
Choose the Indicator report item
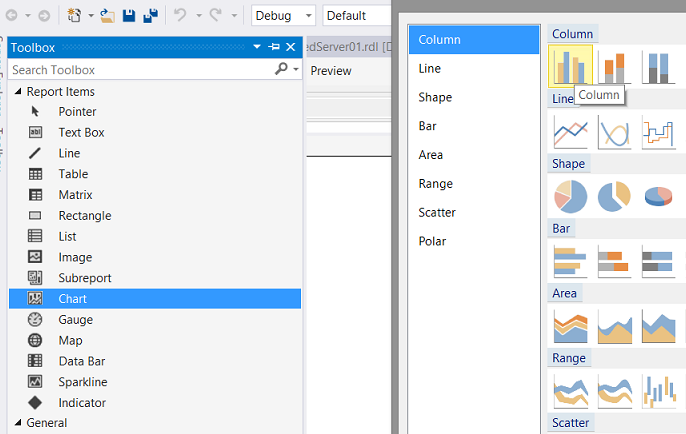155,402
